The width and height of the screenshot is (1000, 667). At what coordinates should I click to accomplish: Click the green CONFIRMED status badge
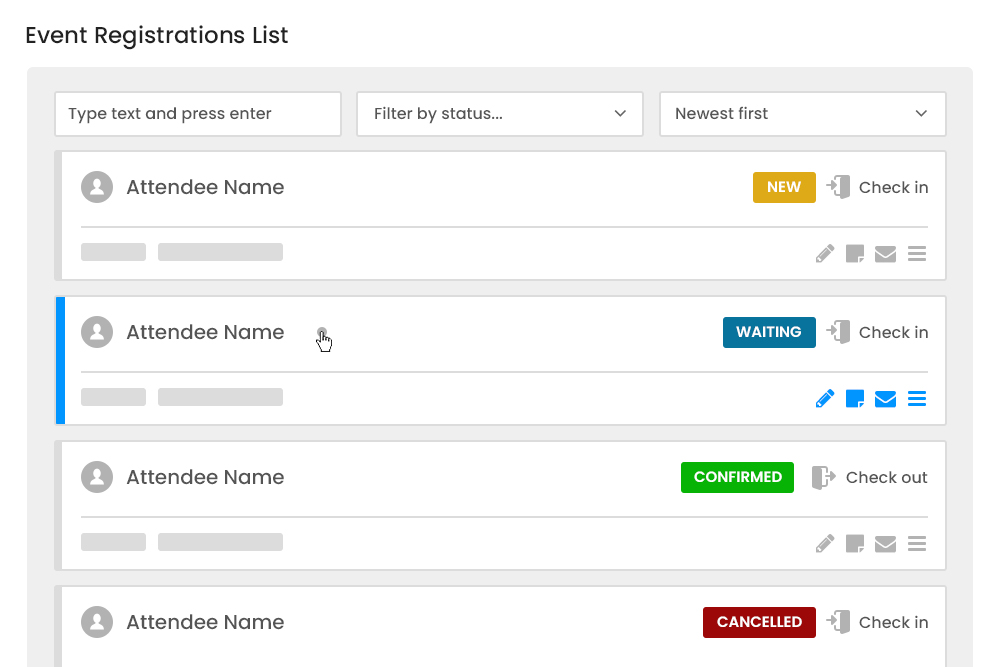pos(737,477)
